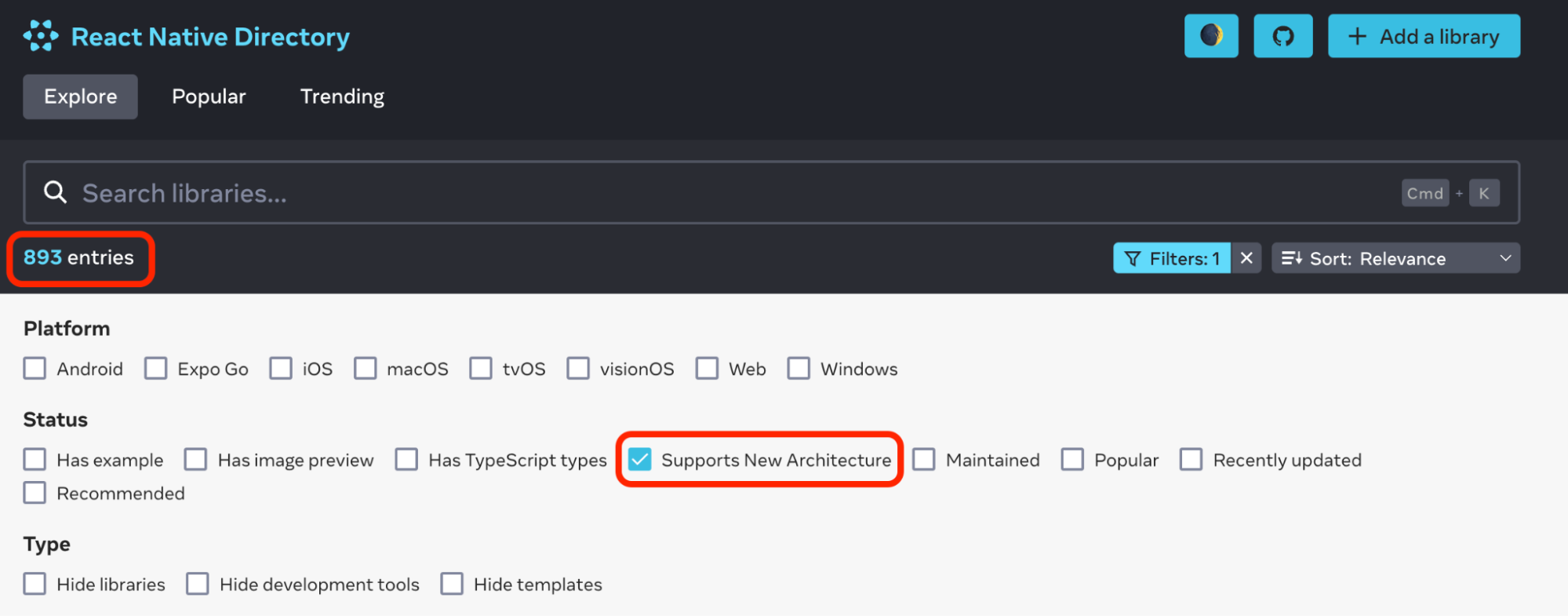Check the iOS platform filter

[x=281, y=368]
